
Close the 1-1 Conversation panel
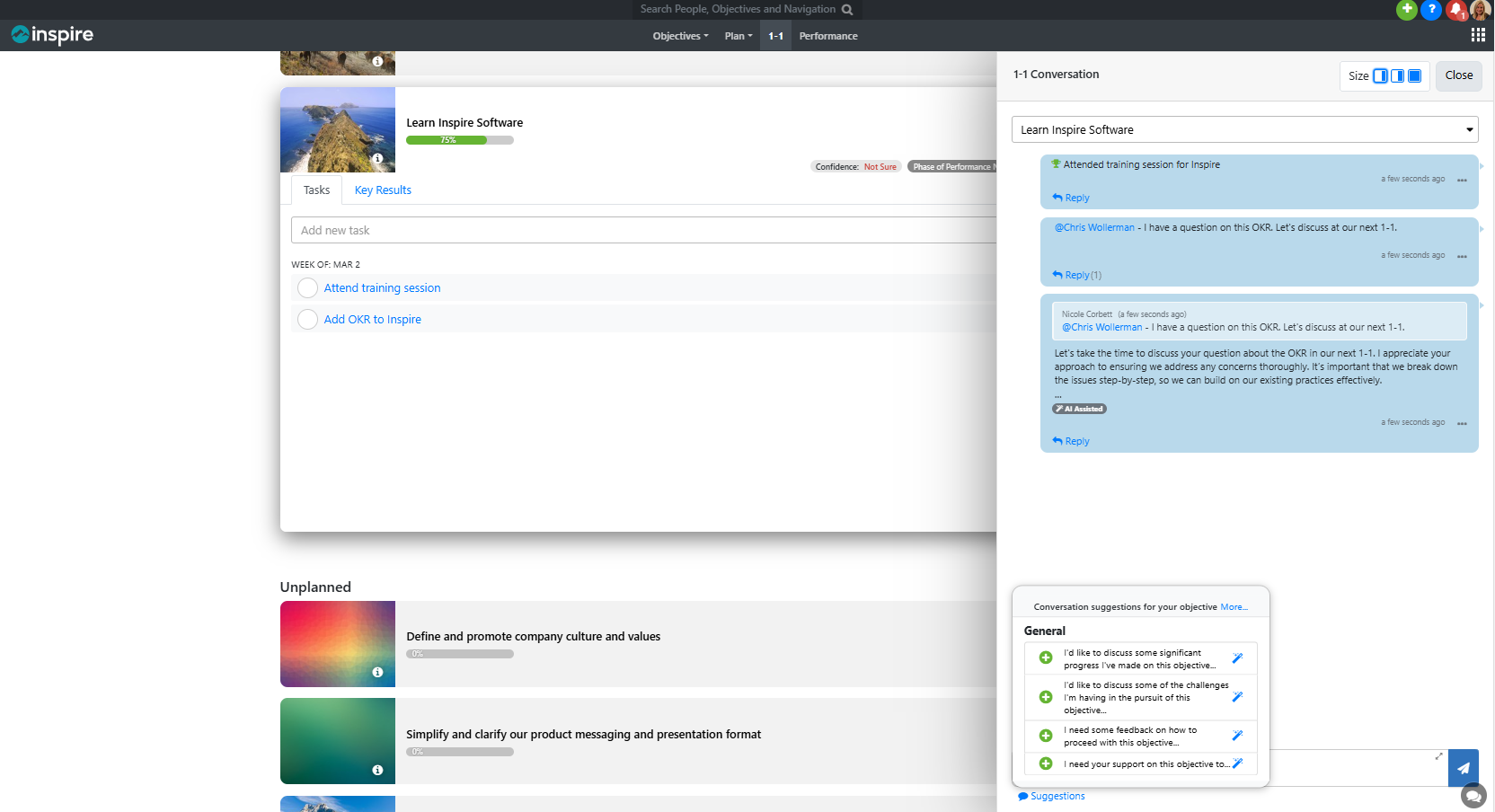click(1458, 75)
